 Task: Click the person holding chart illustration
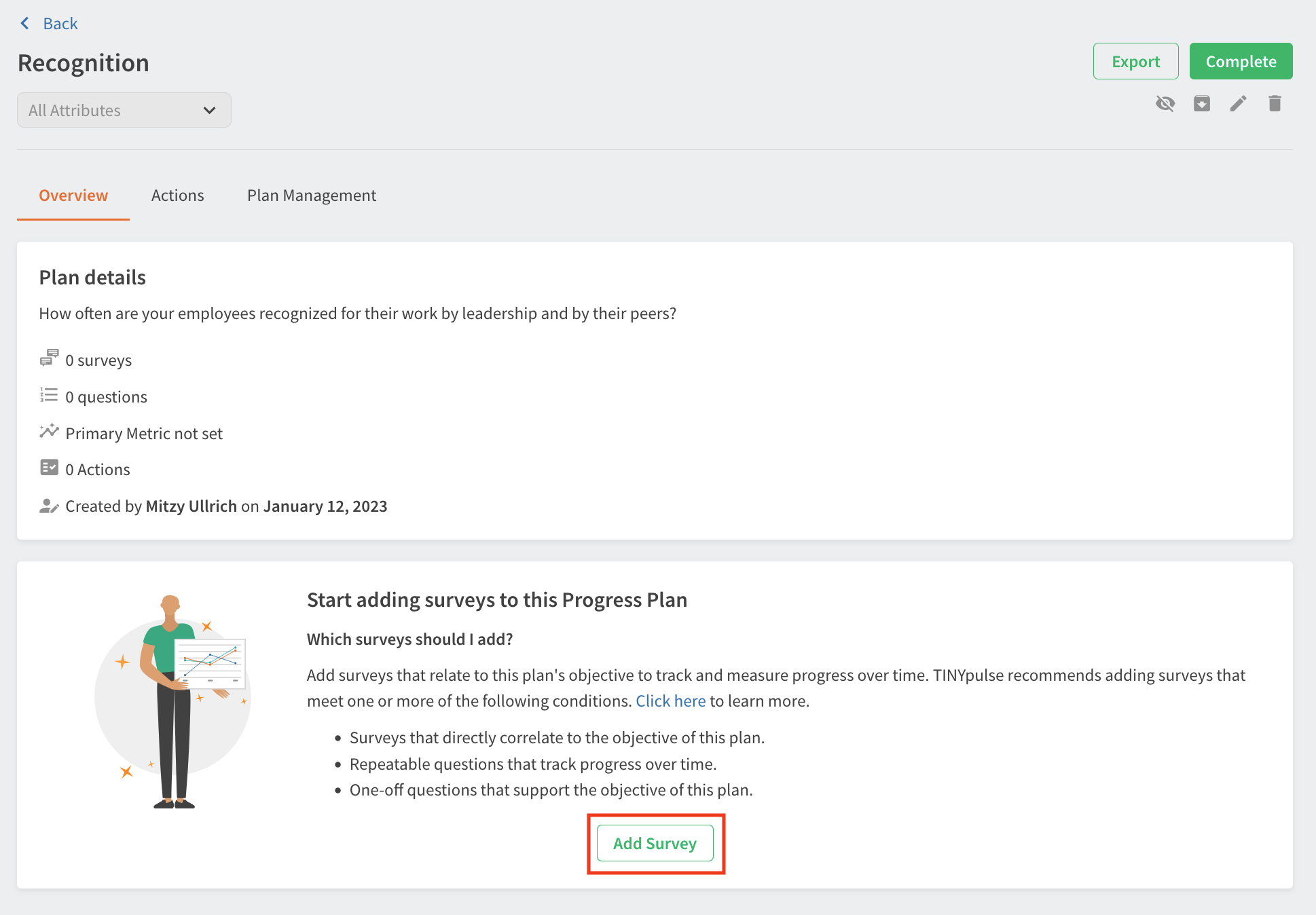174,699
